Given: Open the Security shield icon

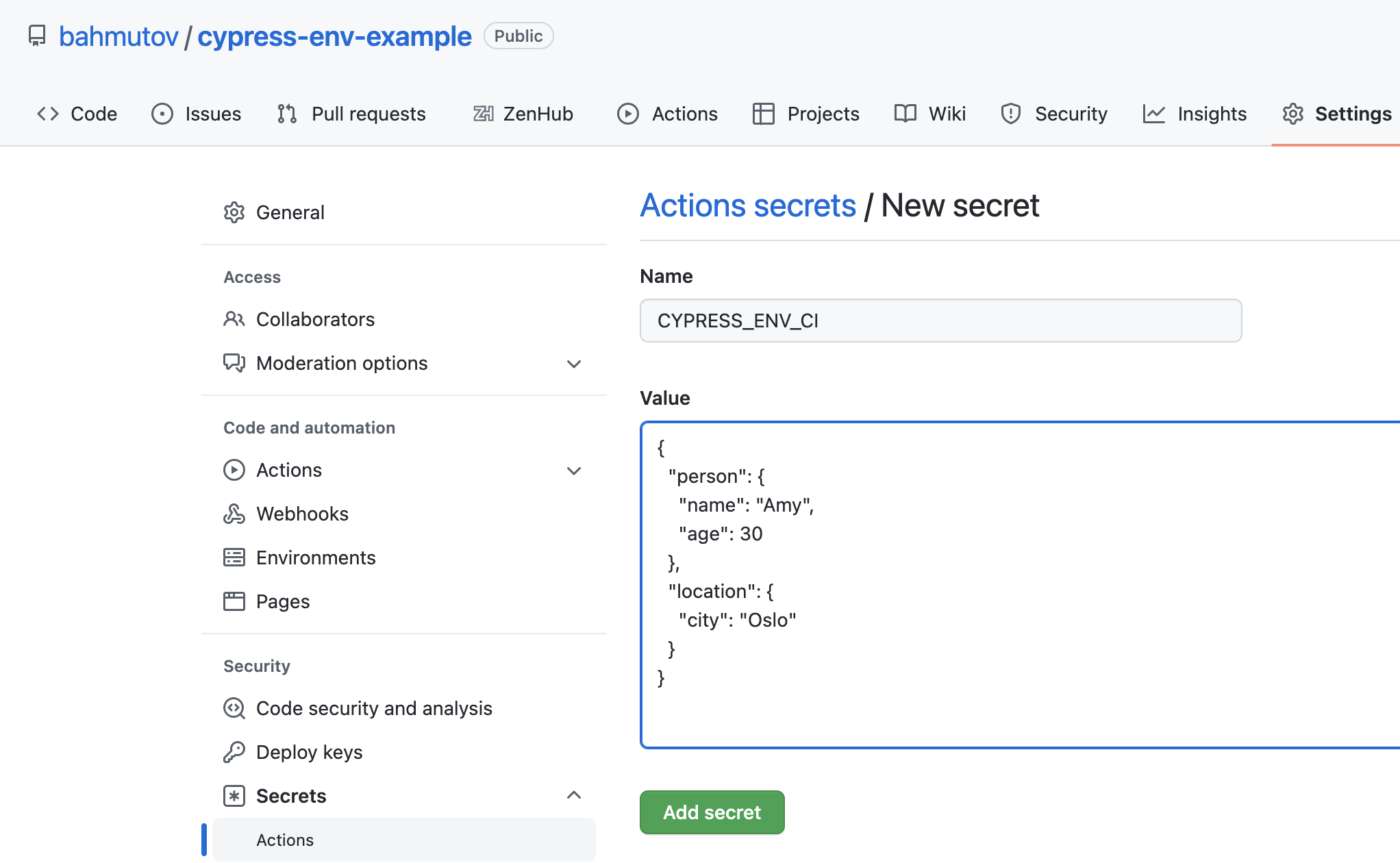Looking at the screenshot, I should click(1011, 114).
